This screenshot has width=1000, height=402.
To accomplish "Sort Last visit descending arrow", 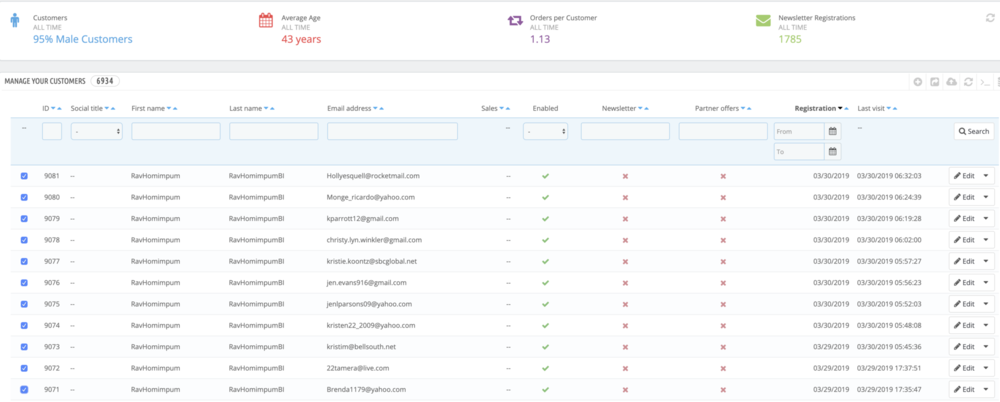I will [x=889, y=109].
